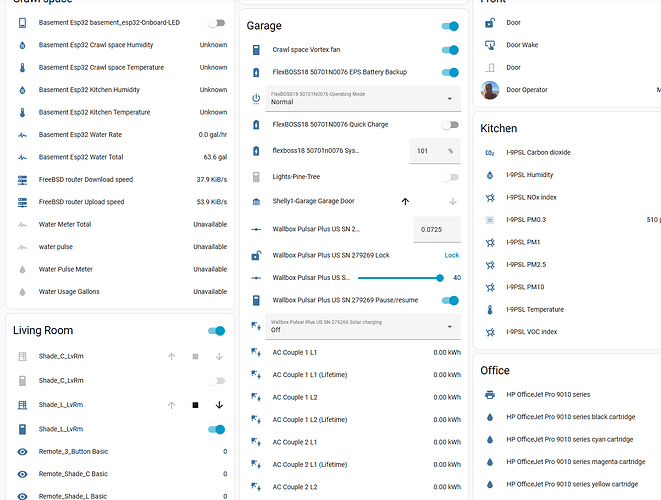Click the Crawl space Humidity icon
Screen dimensions: 661x500
[x=22, y=45]
